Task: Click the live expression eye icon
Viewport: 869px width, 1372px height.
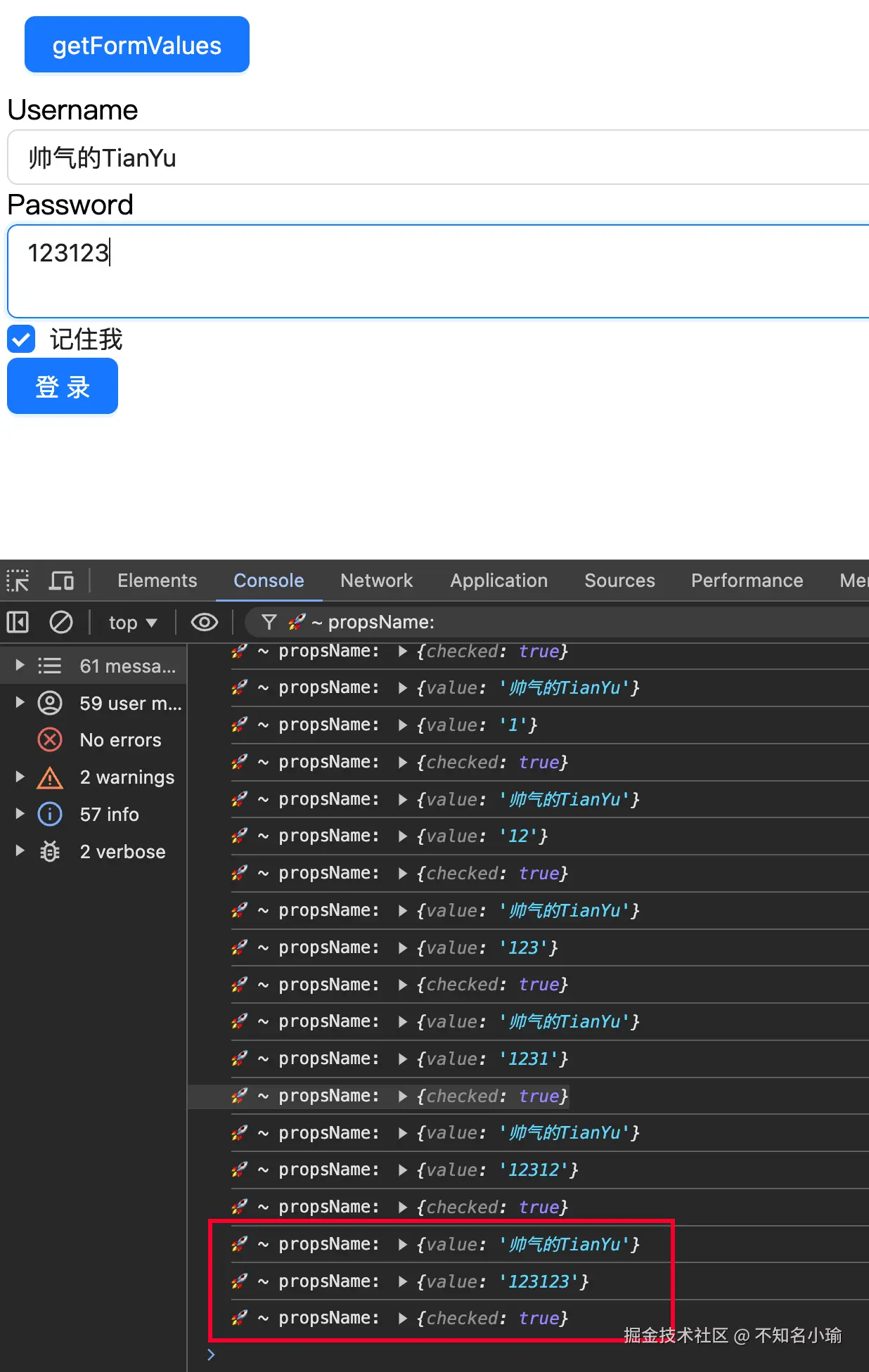Action: [x=205, y=622]
